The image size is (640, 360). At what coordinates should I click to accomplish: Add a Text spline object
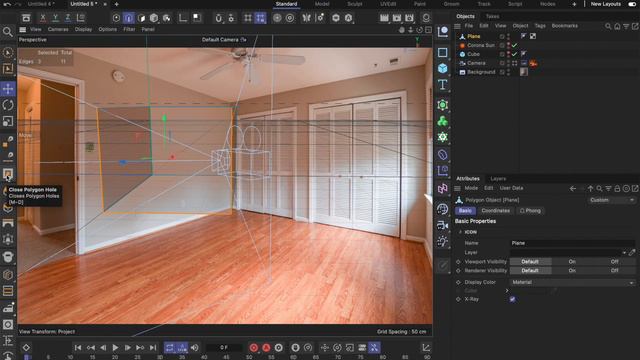coord(442,84)
